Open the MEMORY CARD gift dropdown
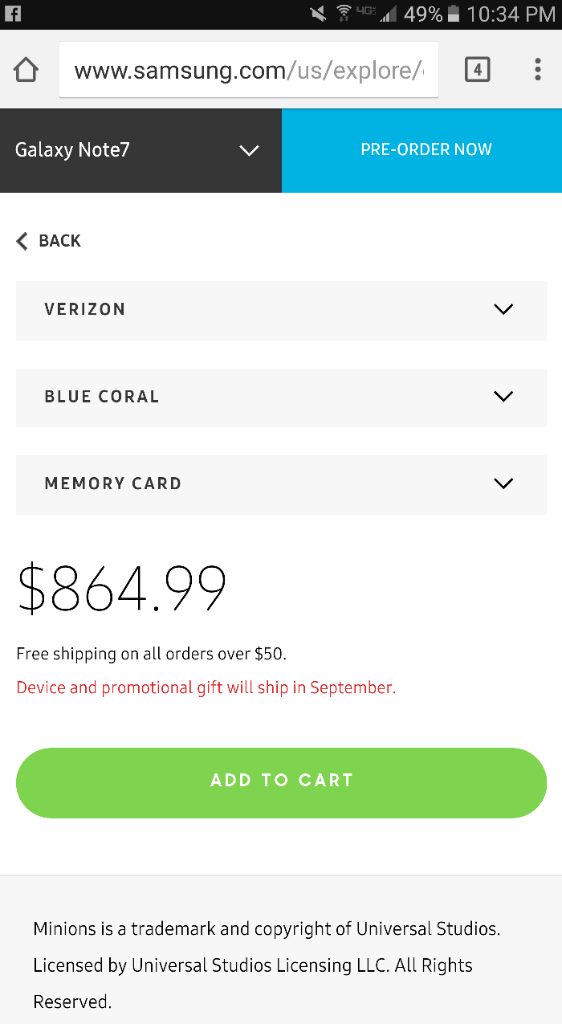This screenshot has width=562, height=1024. pos(281,485)
